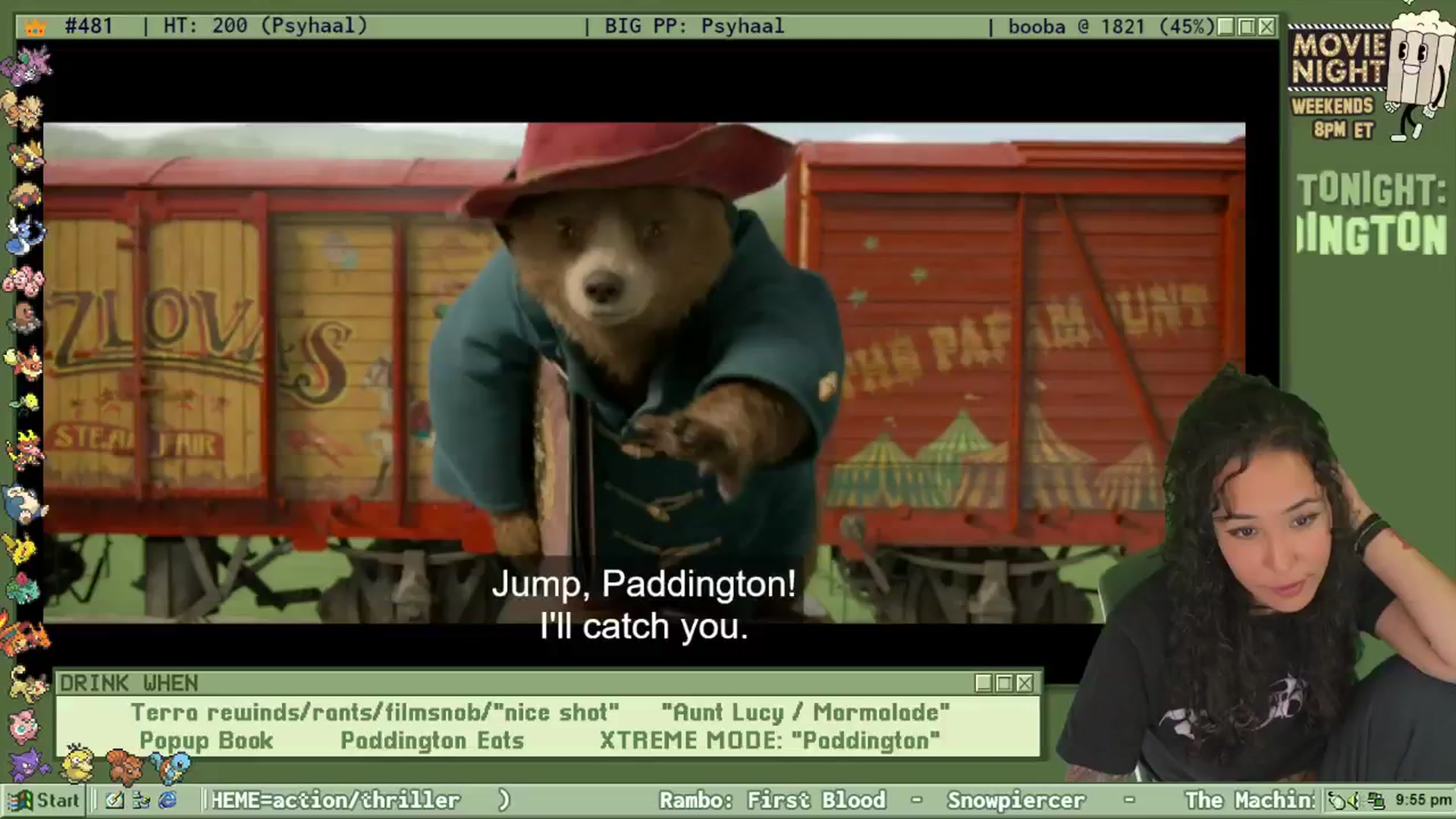Minimize the main video window

(1225, 27)
